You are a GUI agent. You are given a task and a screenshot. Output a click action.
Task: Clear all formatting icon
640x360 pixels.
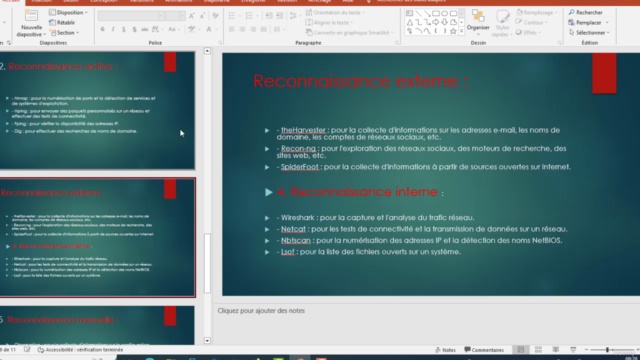[215, 16]
